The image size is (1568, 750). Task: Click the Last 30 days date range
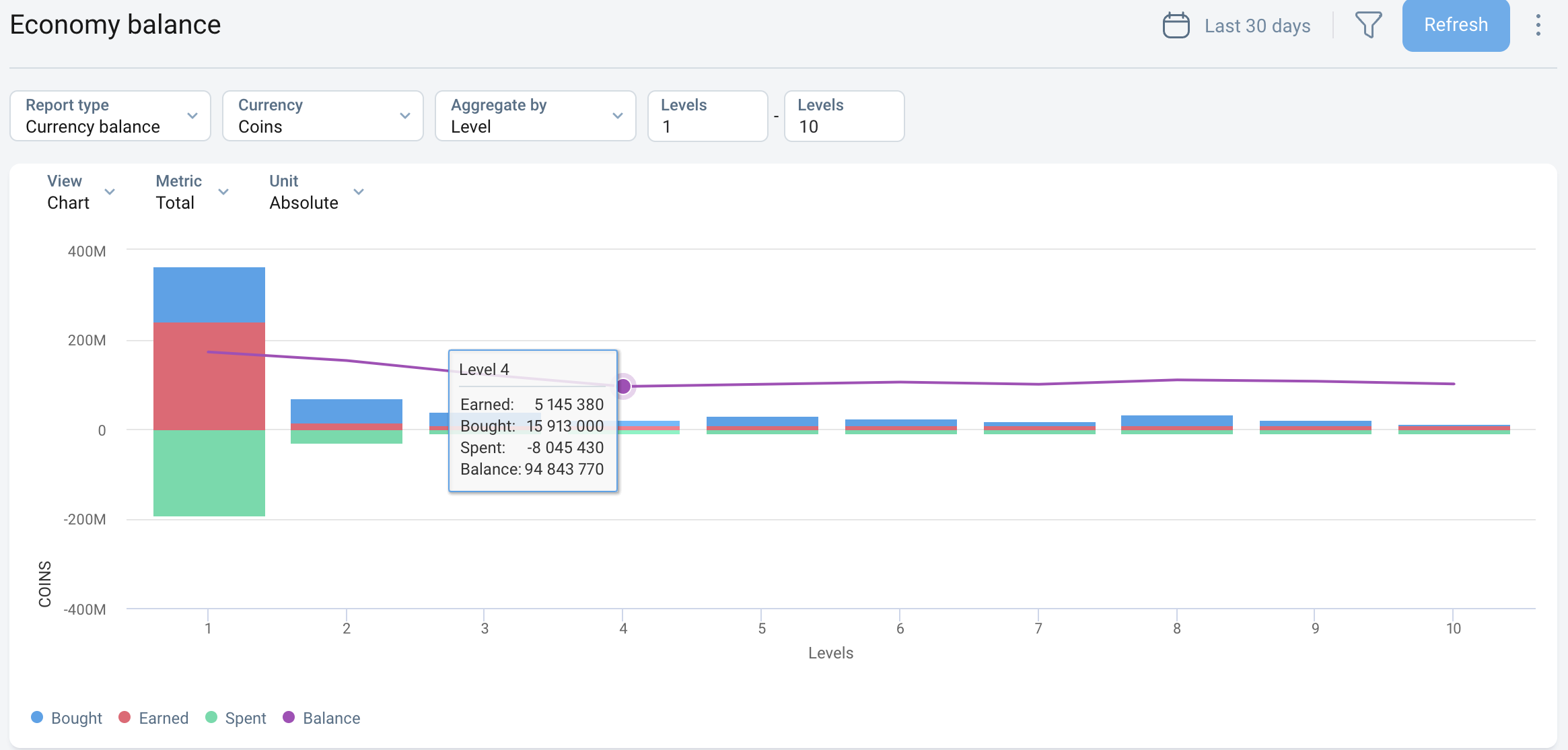click(x=1257, y=26)
